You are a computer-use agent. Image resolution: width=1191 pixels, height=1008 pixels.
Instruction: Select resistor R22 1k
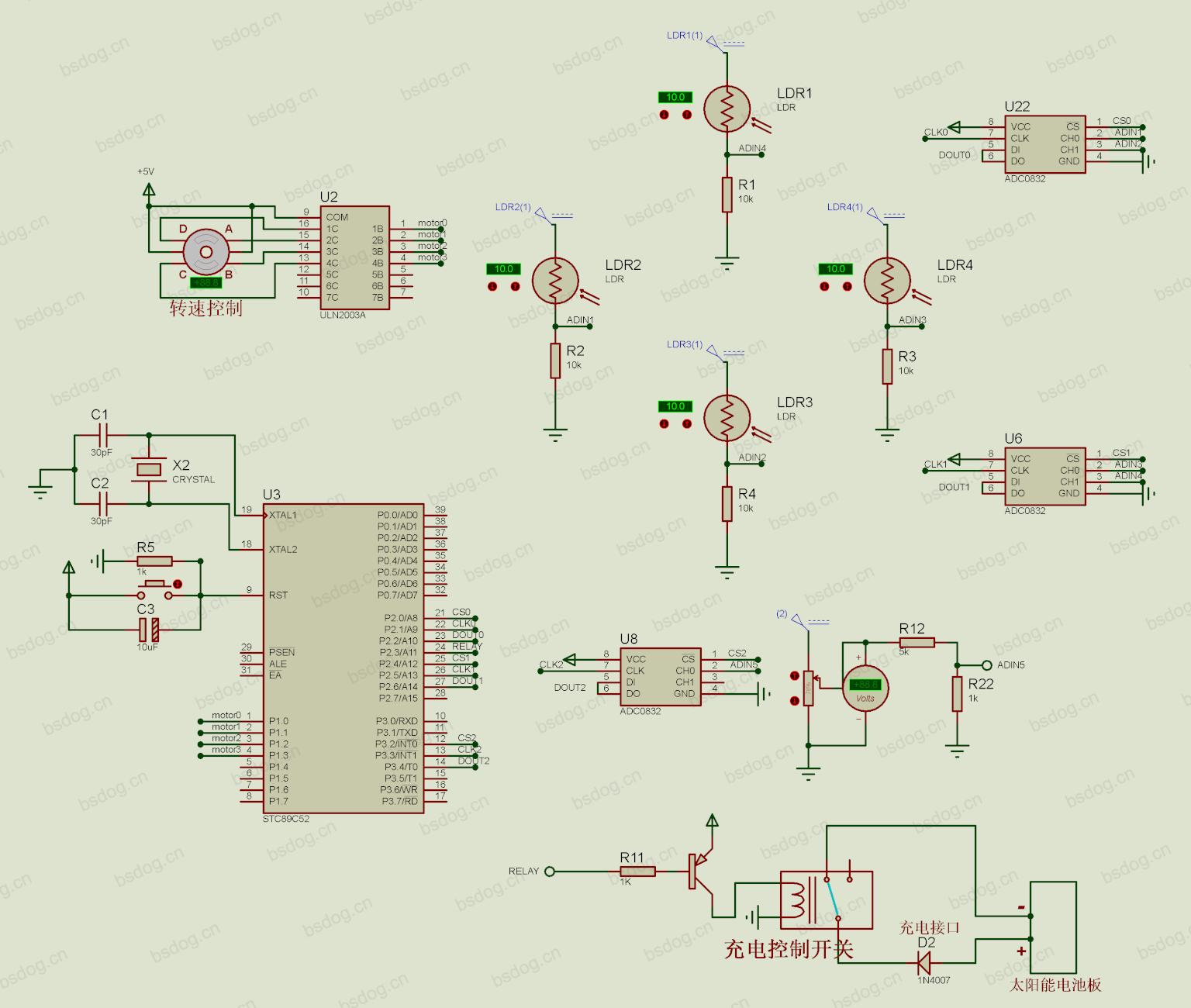click(x=958, y=694)
